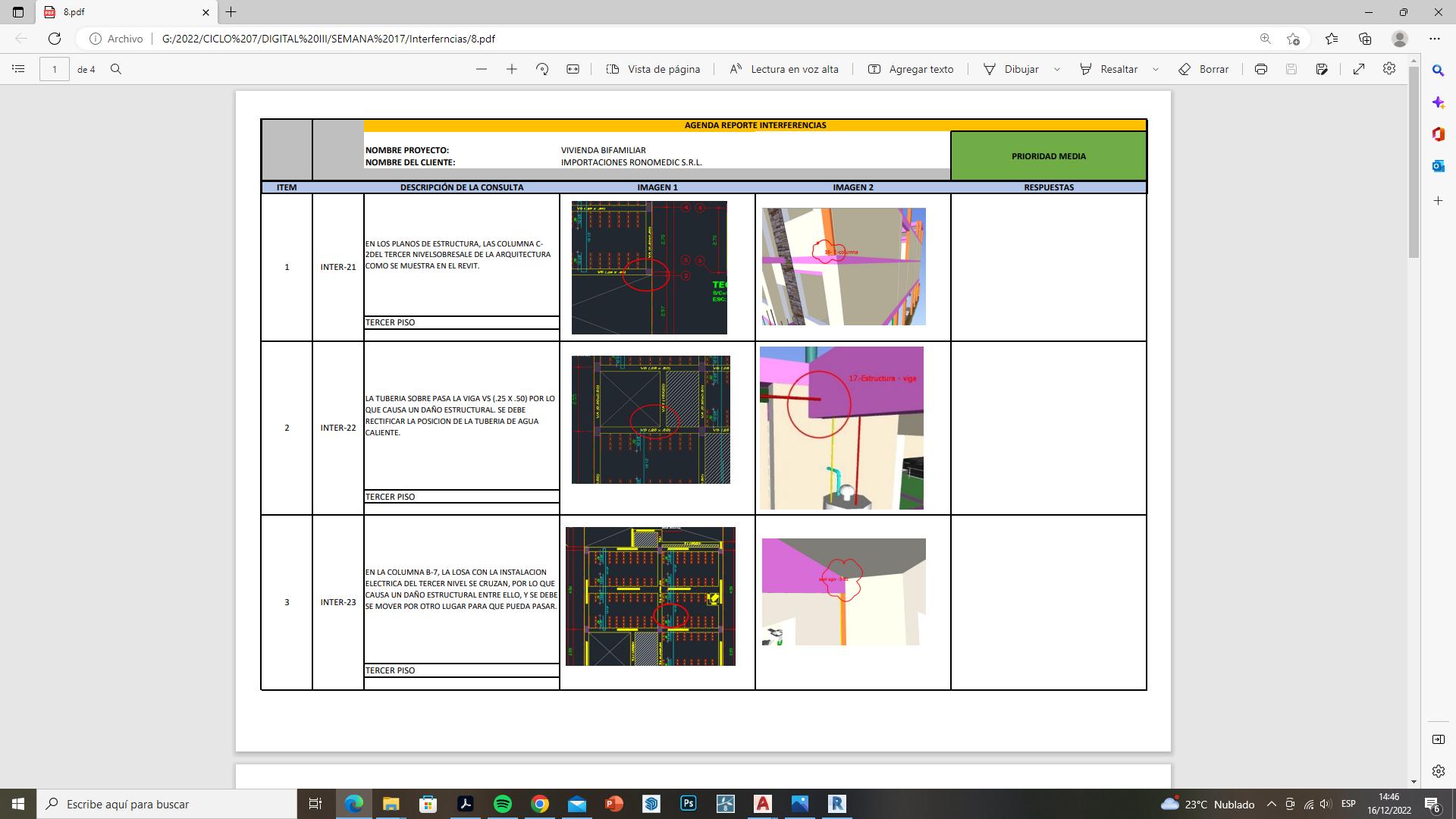The image size is (1456, 819).
Task: Open the table of contents sidebar
Action: point(18,69)
